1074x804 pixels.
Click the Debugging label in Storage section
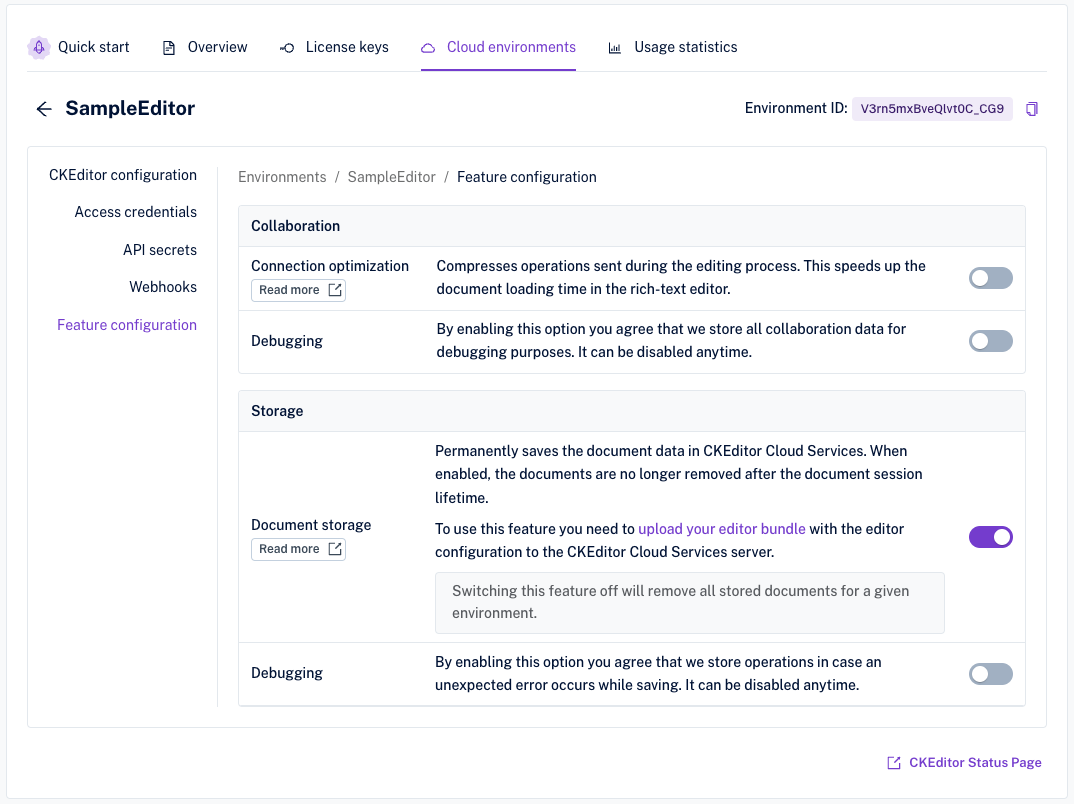click(286, 673)
